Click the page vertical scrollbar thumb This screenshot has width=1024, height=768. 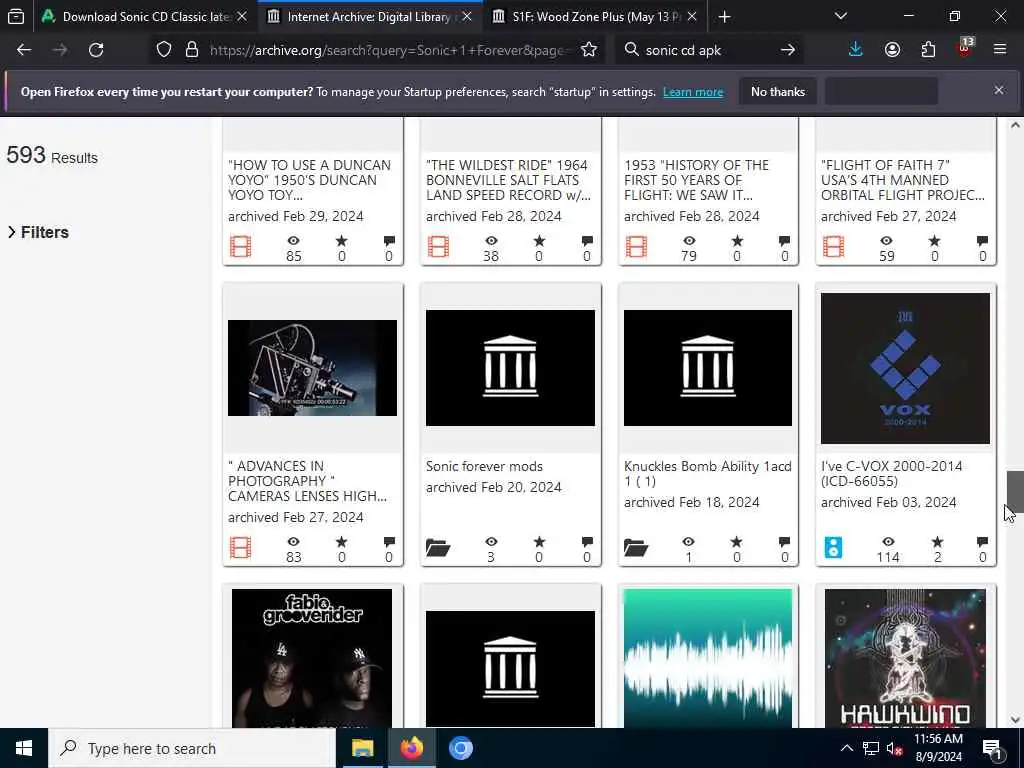1014,491
